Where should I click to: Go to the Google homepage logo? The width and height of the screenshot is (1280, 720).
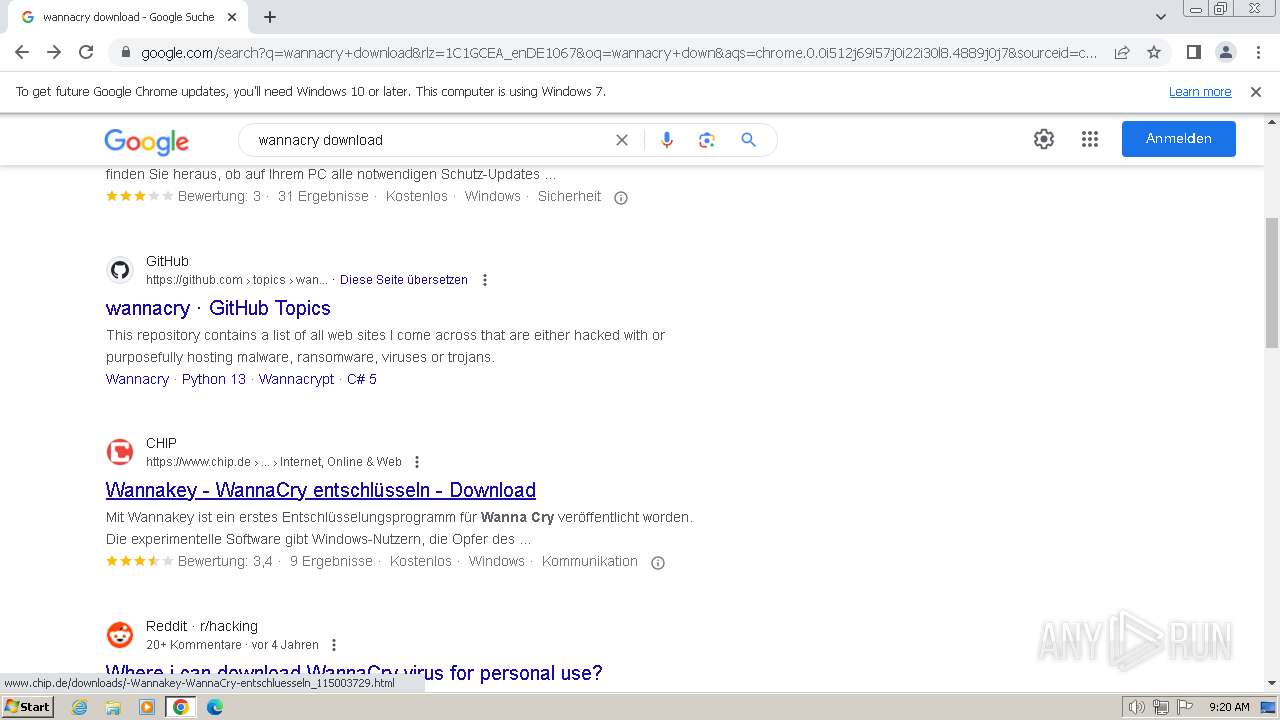(146, 141)
